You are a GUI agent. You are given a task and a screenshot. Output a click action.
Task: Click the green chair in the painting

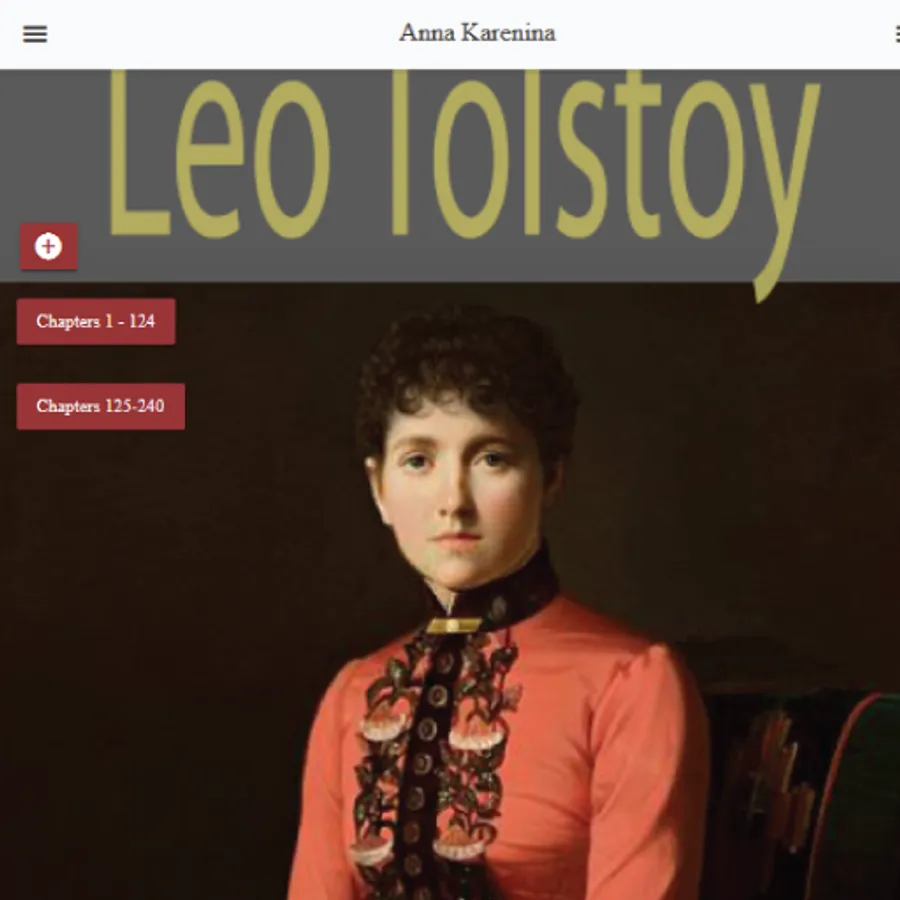(804, 792)
